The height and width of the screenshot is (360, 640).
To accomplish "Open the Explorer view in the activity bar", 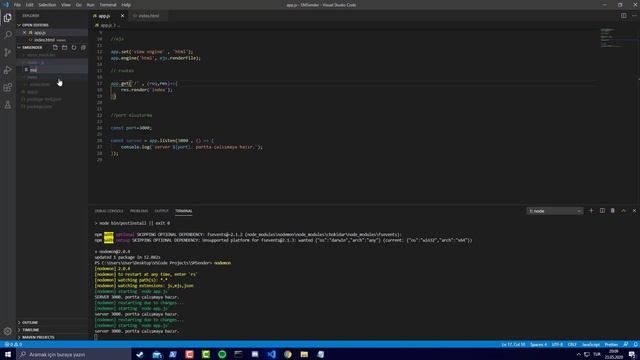I will [x=7, y=18].
